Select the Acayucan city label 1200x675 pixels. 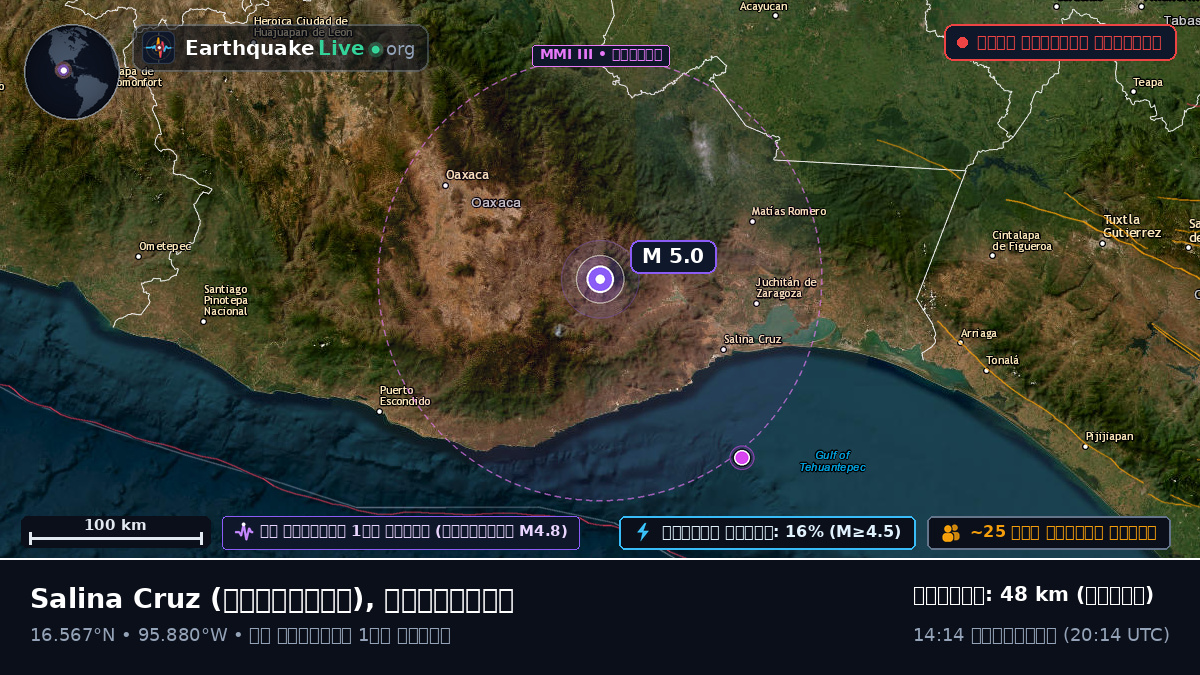[764, 6]
